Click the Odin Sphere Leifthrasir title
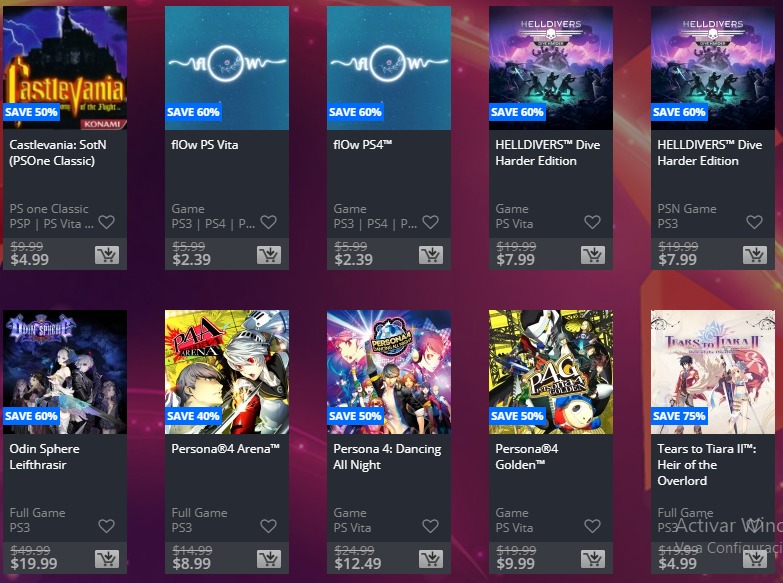Image resolution: width=783 pixels, height=583 pixels. 44,457
